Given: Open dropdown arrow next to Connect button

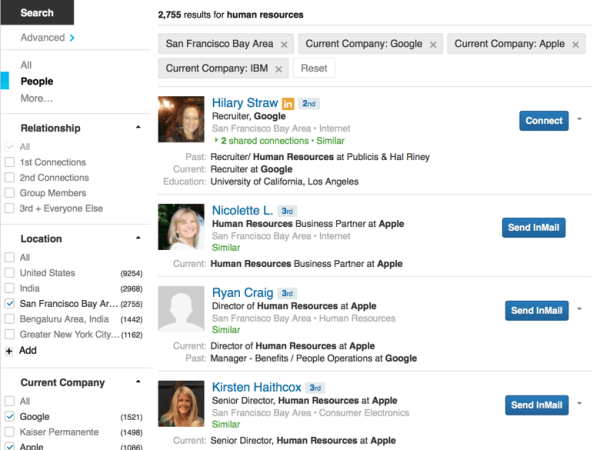Looking at the screenshot, I should click(x=579, y=119).
